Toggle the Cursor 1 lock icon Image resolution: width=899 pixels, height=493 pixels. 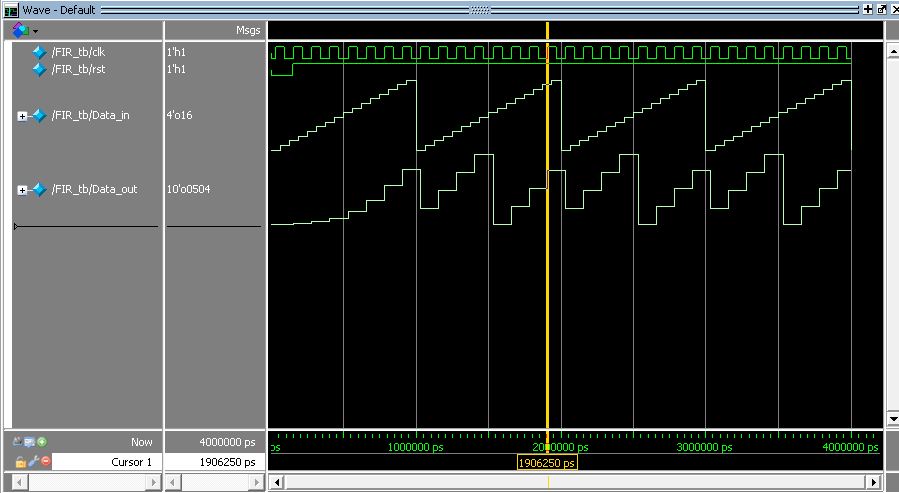point(20,461)
